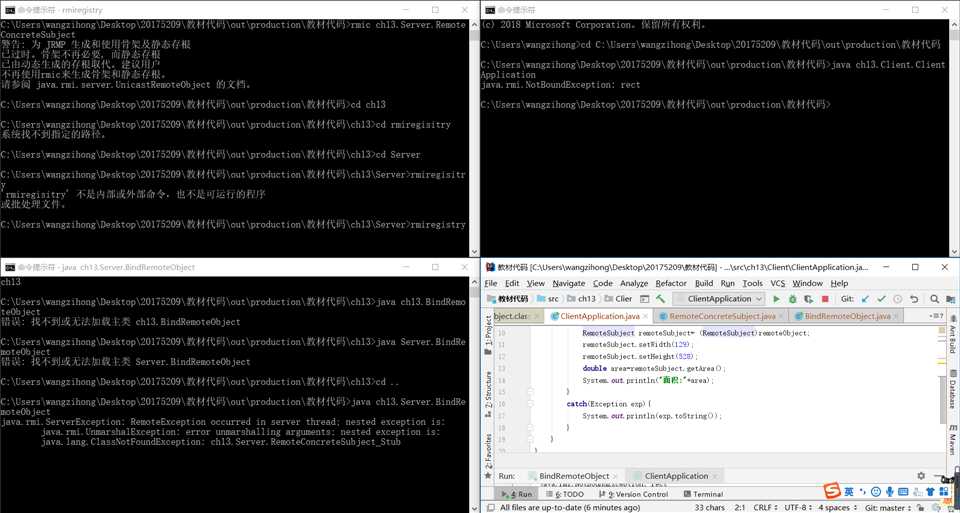Open the Tools menu

click(752, 283)
